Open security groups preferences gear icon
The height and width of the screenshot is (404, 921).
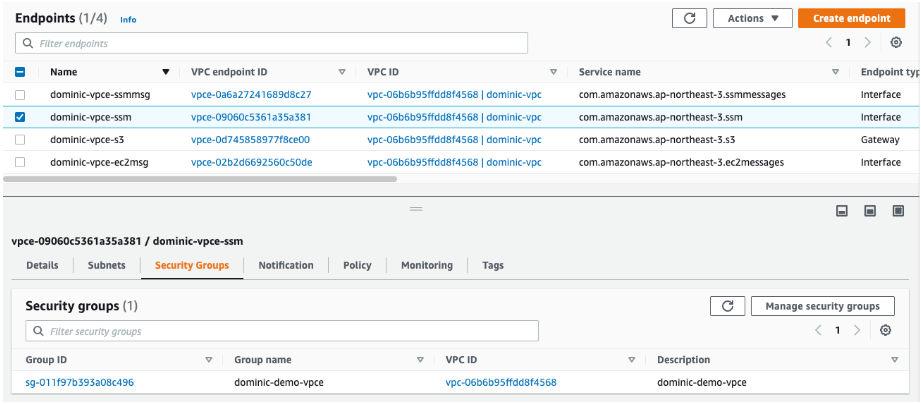(885, 330)
